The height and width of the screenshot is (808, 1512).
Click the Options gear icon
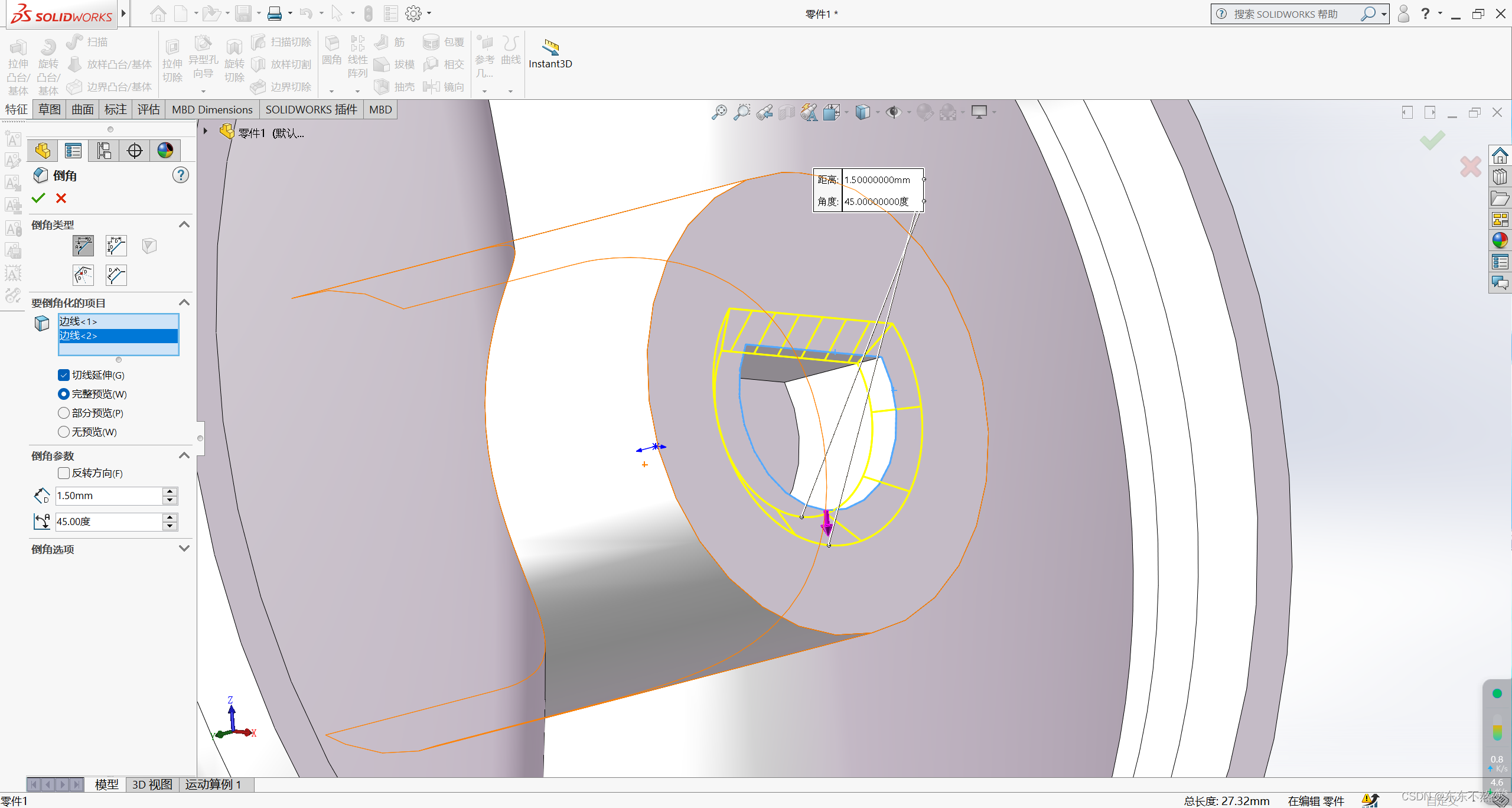(x=413, y=13)
